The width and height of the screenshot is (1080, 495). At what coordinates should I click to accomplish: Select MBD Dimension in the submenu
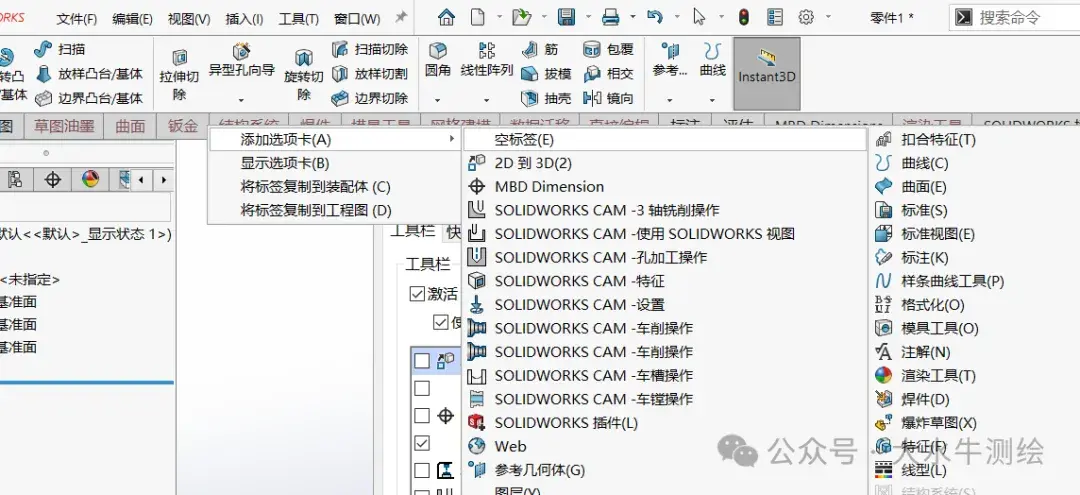pyautogui.click(x=665, y=187)
